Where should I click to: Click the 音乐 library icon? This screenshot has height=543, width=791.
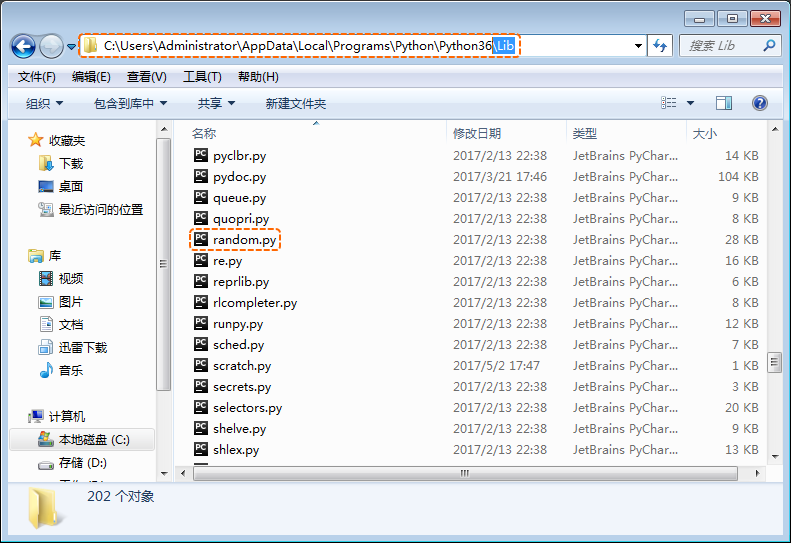tap(46, 370)
